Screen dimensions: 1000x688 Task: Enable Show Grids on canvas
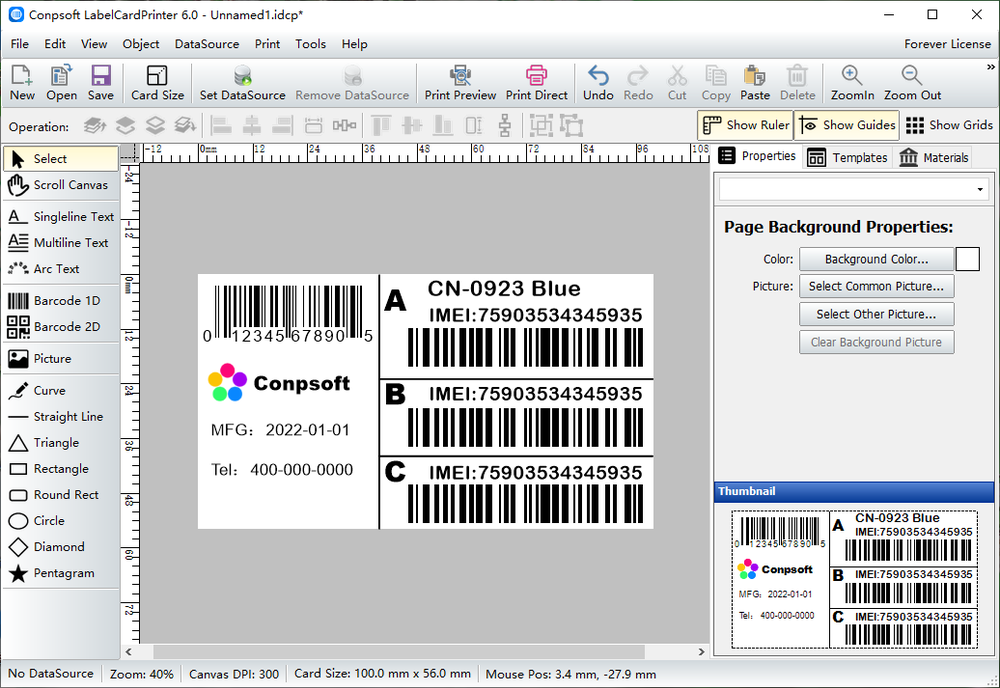pos(949,125)
